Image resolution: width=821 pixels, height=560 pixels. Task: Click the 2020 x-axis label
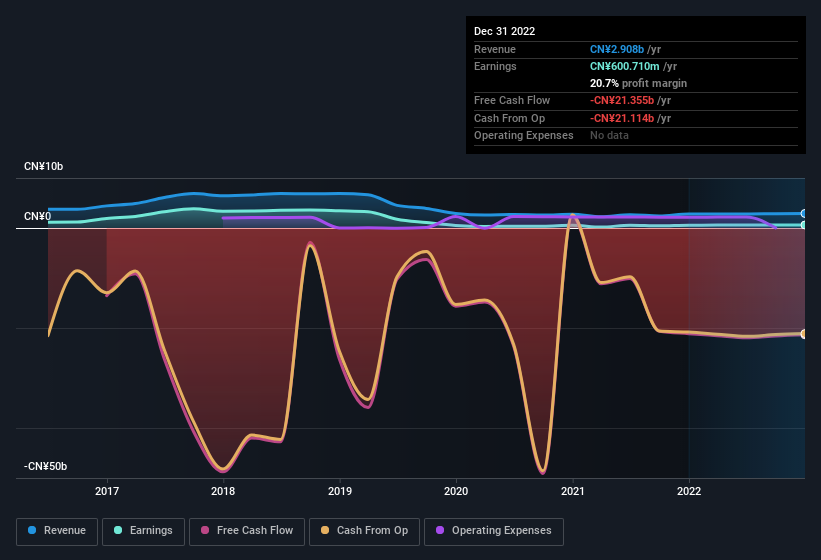pyautogui.click(x=456, y=491)
